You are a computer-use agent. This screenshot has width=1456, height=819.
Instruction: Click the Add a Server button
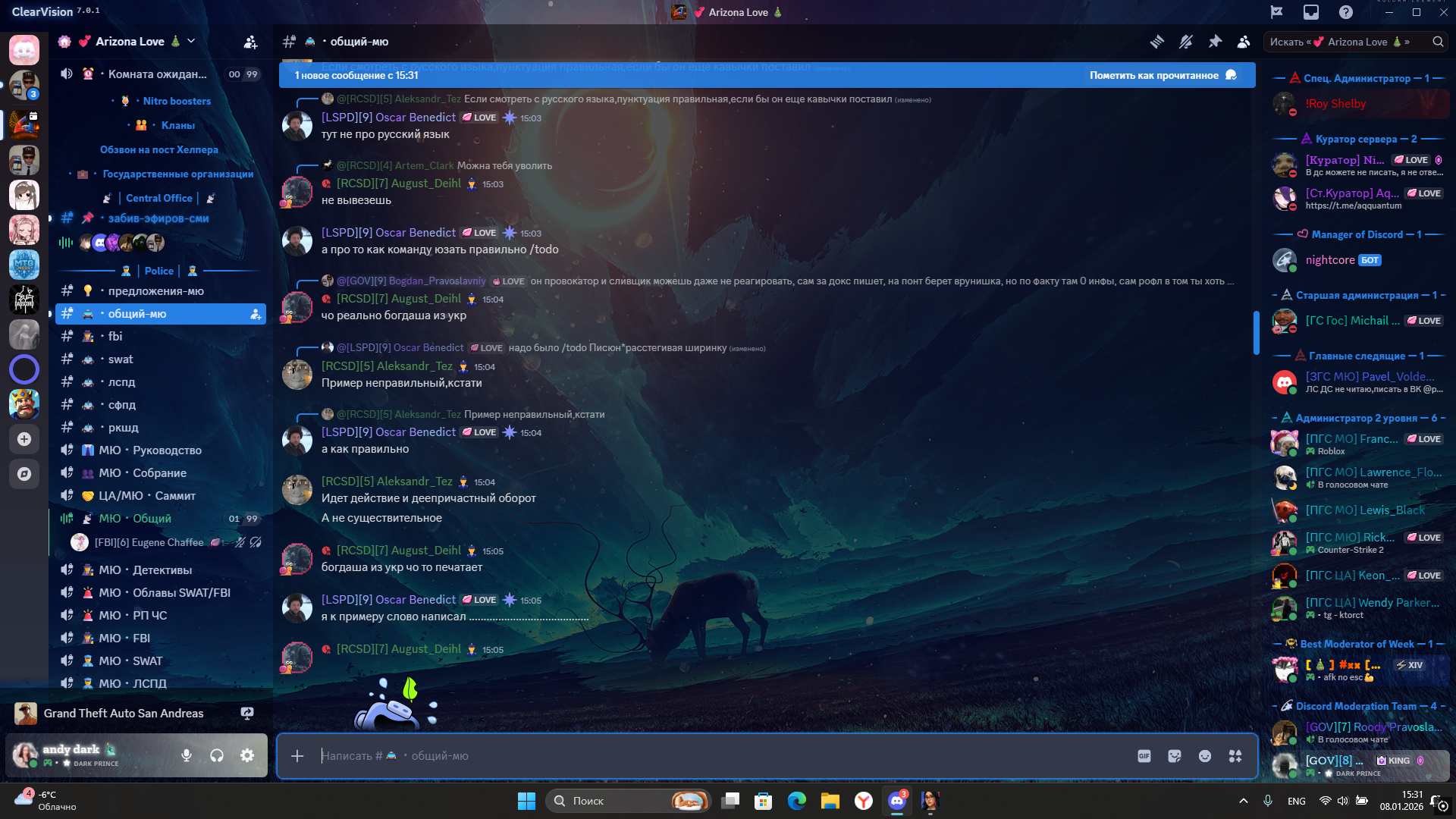pos(24,439)
